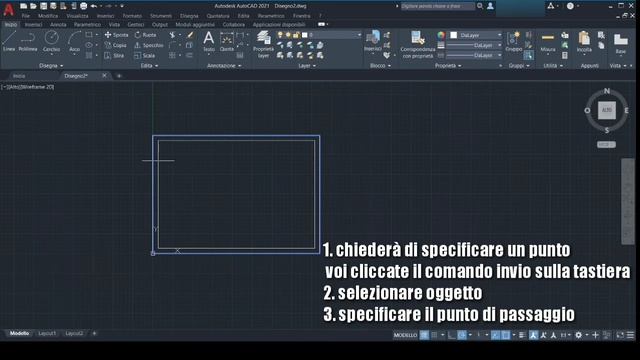The width and height of the screenshot is (640, 360).
Task: Click Corrispondenza con proprietà tool
Action: click(417, 44)
